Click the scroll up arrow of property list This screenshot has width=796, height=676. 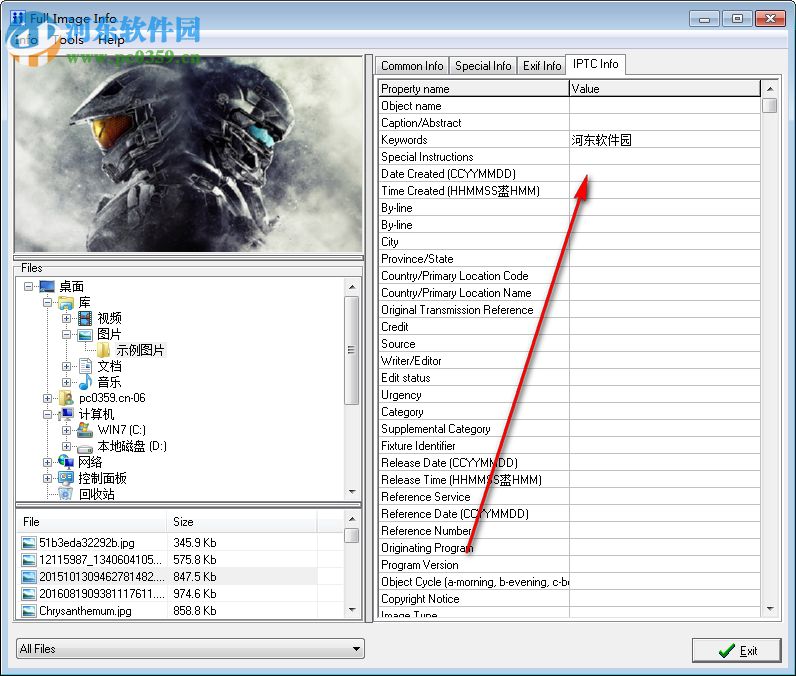pyautogui.click(x=770, y=89)
